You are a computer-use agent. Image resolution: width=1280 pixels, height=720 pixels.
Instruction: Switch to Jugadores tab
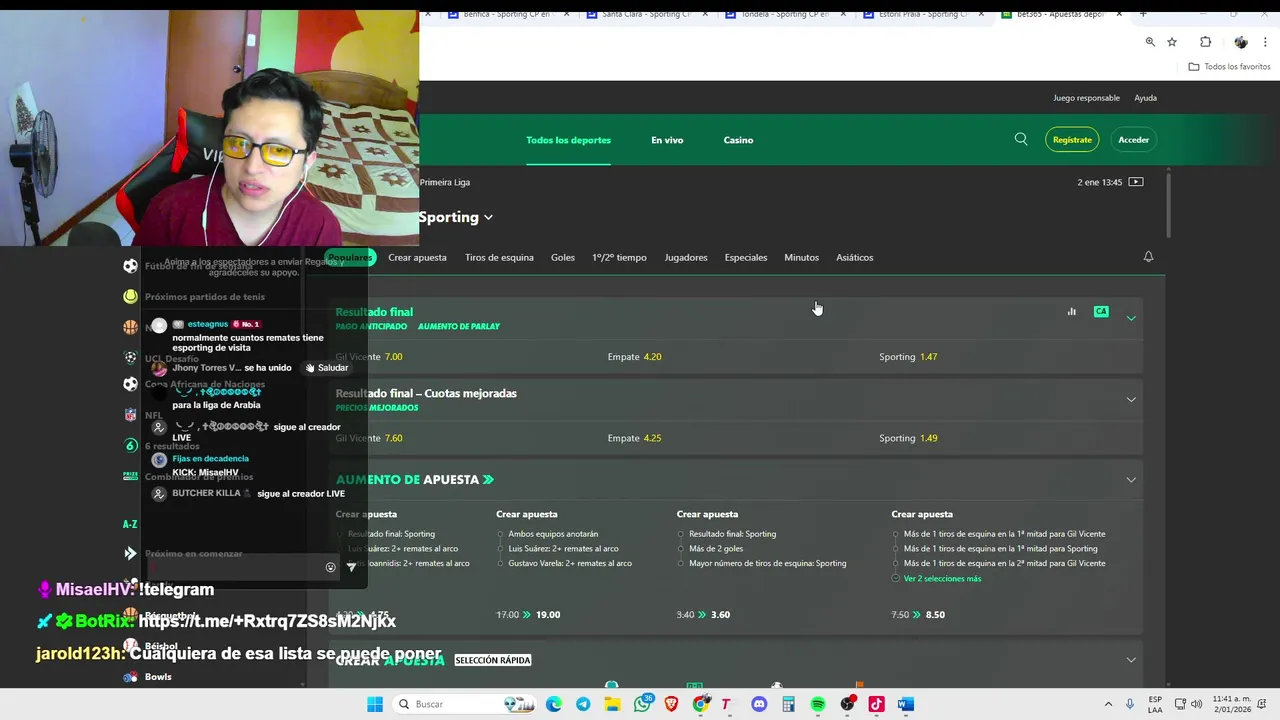tap(686, 257)
